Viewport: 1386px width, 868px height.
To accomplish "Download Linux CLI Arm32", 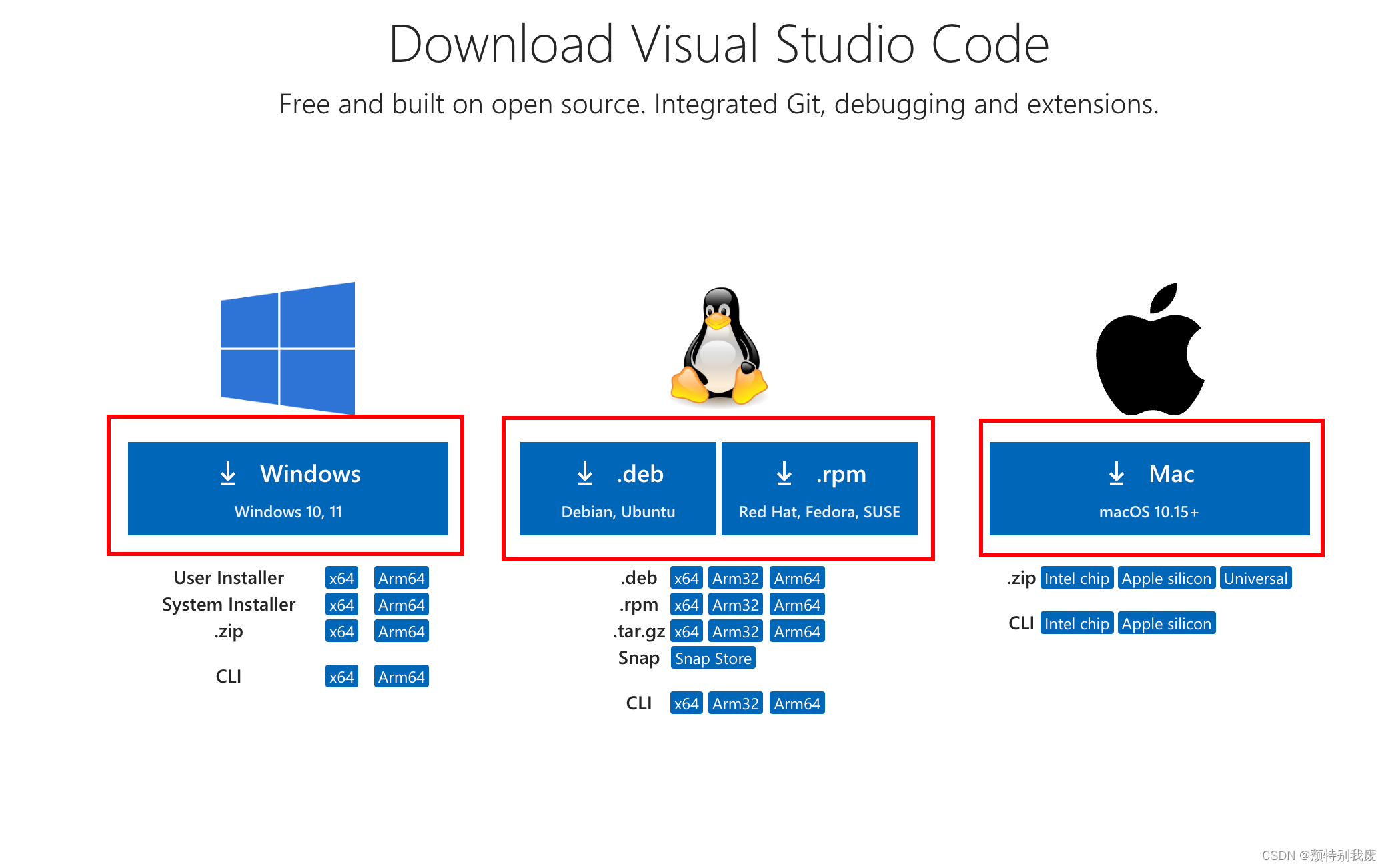I will point(736,703).
